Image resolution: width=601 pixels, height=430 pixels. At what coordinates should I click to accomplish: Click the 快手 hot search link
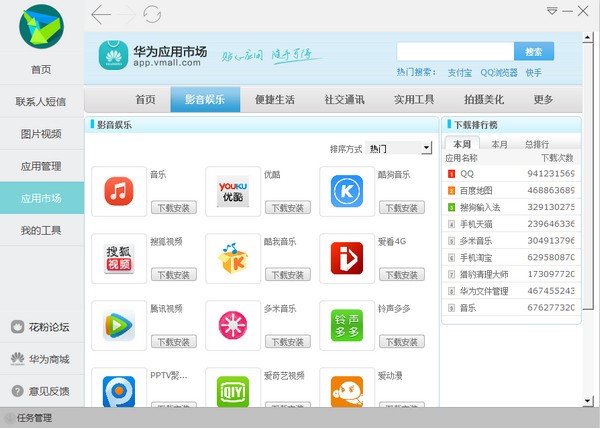pyautogui.click(x=533, y=72)
